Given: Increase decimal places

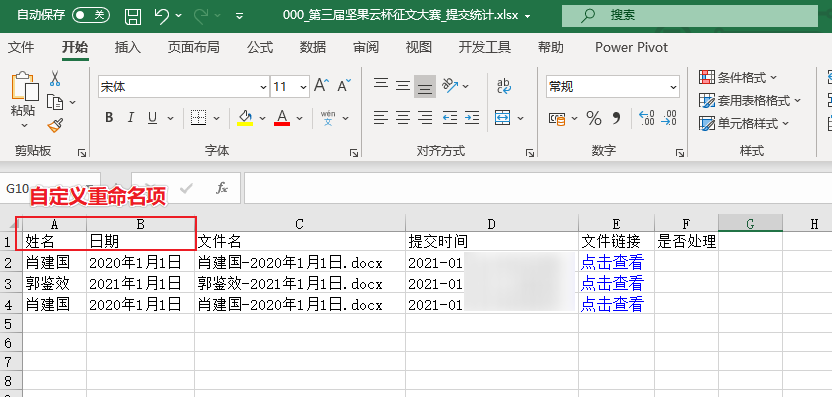Looking at the screenshot, I should point(646,118).
